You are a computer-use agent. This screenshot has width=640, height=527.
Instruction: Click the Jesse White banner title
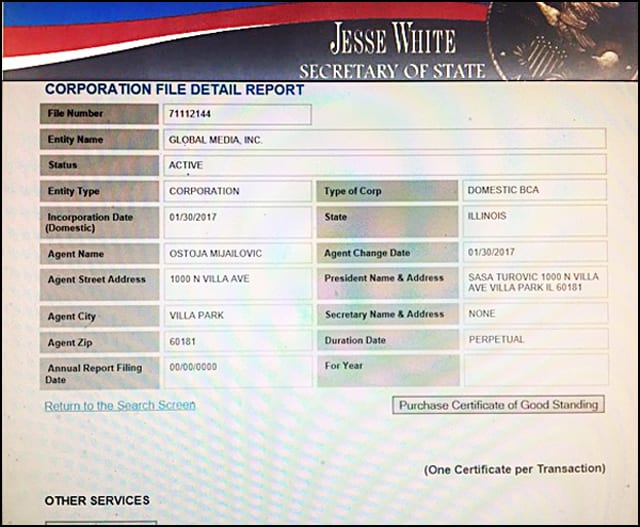pyautogui.click(x=393, y=39)
